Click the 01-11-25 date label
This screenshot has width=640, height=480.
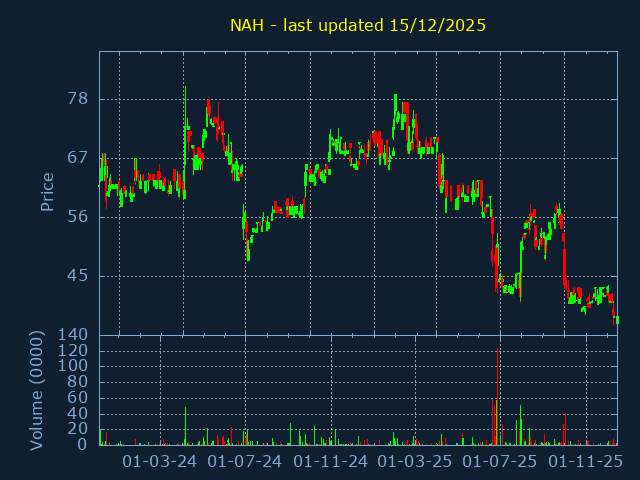[586, 462]
